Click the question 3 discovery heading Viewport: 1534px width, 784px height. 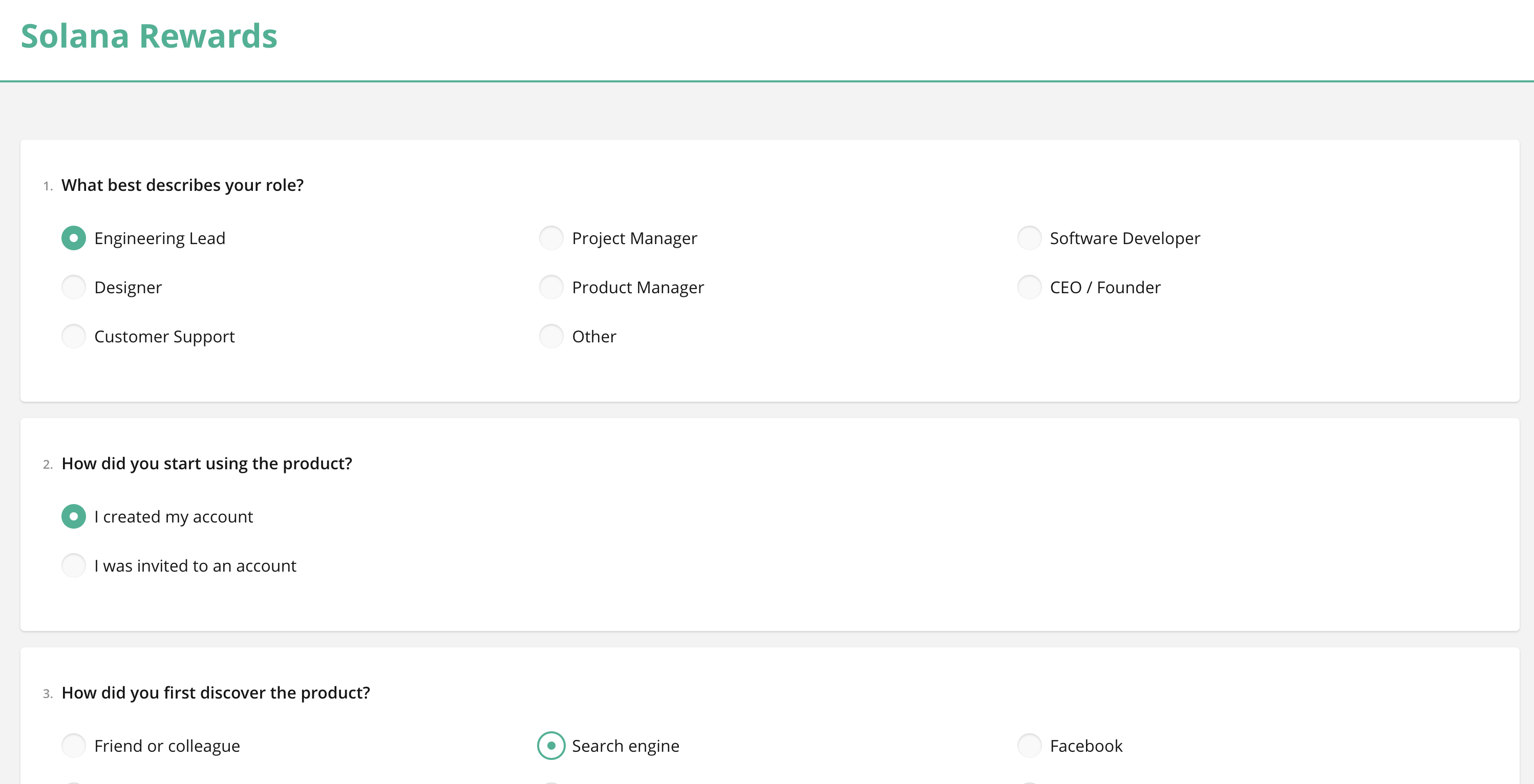coord(216,693)
